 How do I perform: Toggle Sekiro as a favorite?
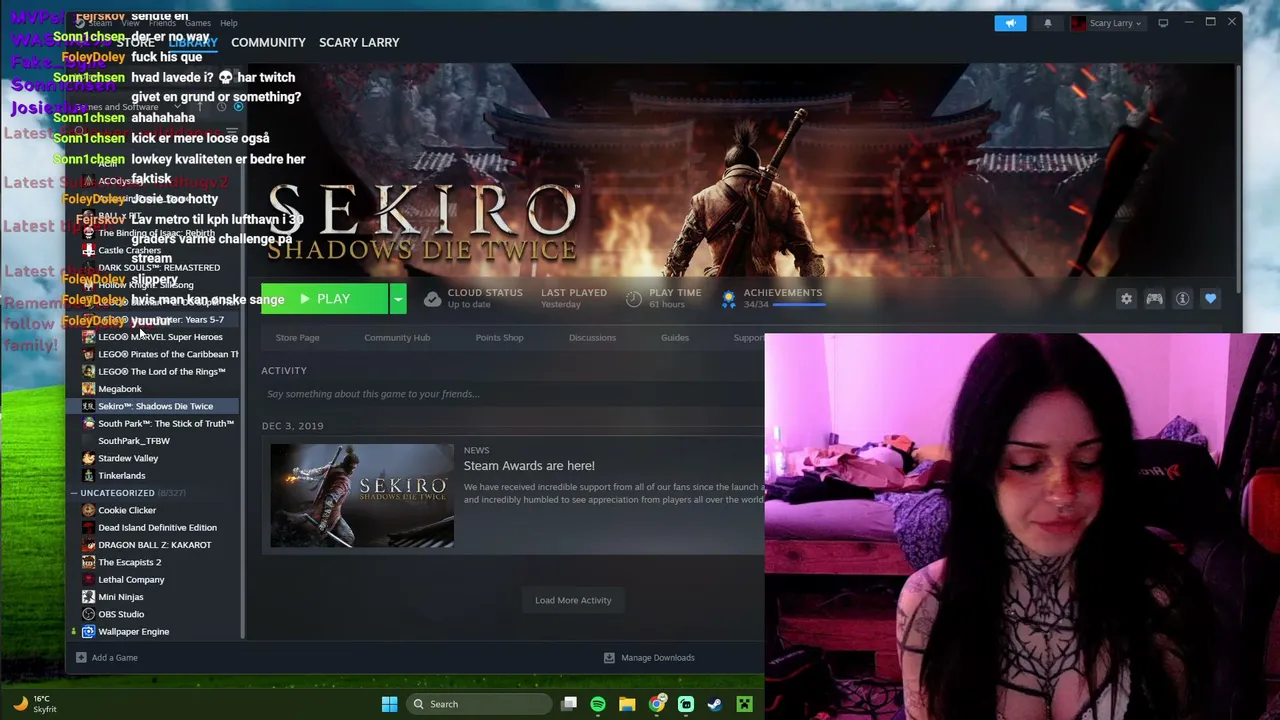(x=1210, y=299)
